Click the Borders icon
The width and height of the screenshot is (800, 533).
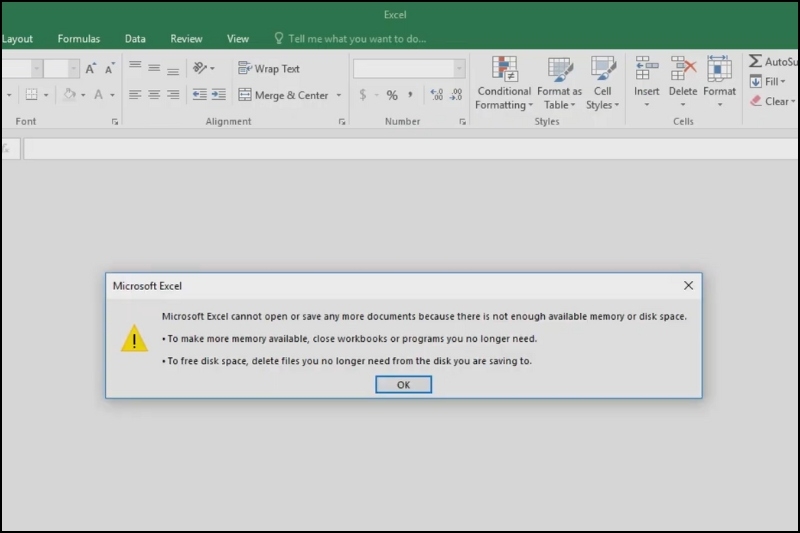pos(32,95)
